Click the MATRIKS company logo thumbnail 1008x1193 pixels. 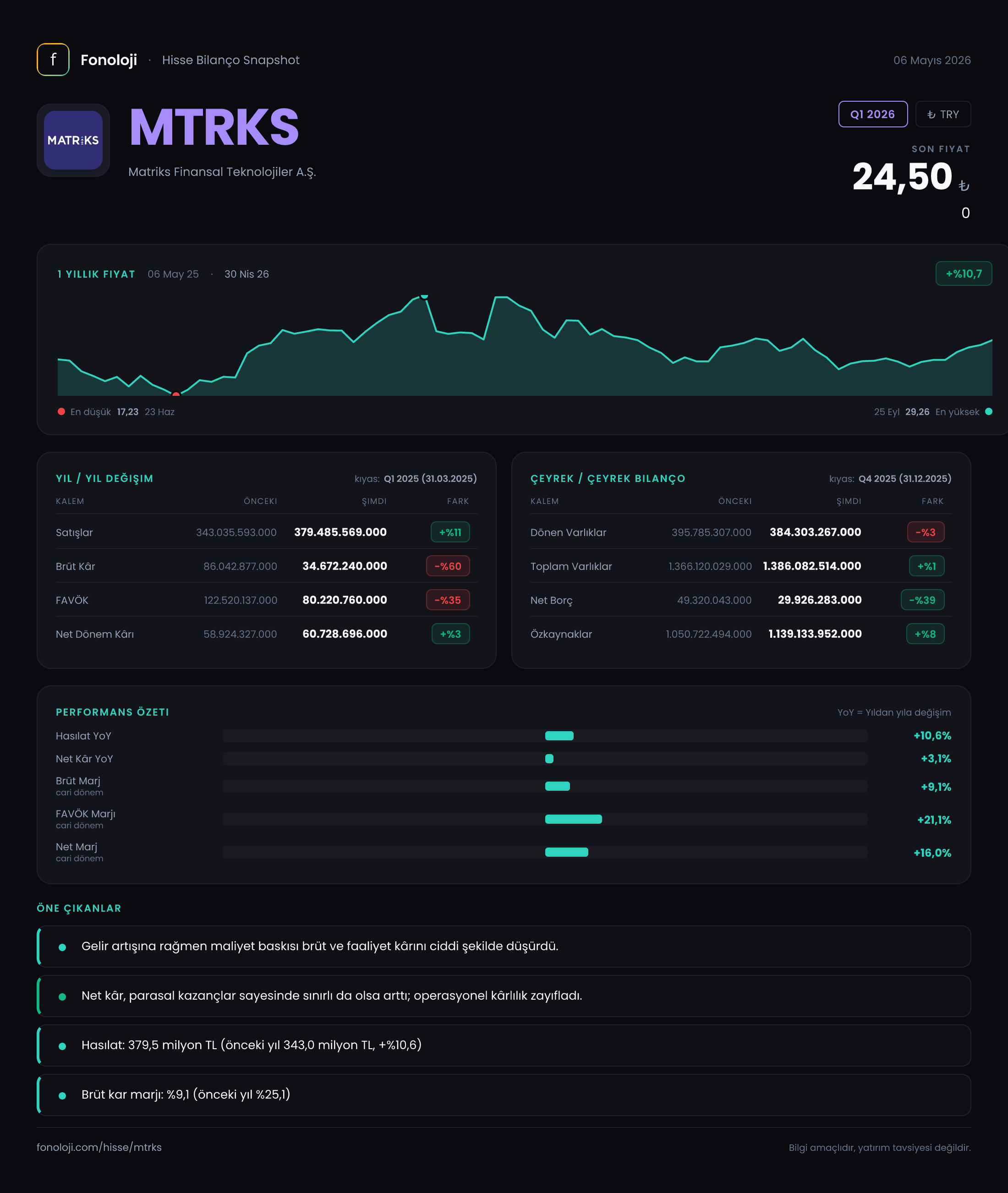coord(73,140)
